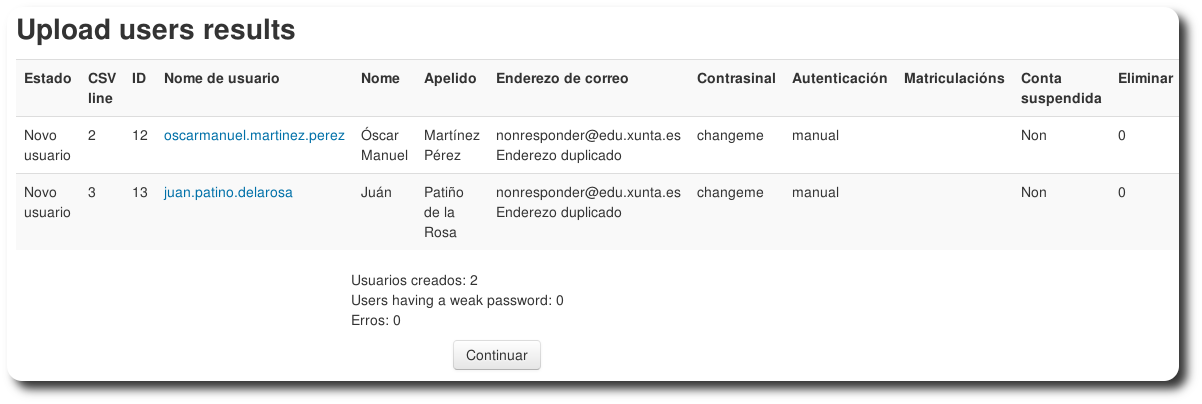Select the Enderezo de correo column header
This screenshot has width=1202, height=404.
tap(562, 78)
